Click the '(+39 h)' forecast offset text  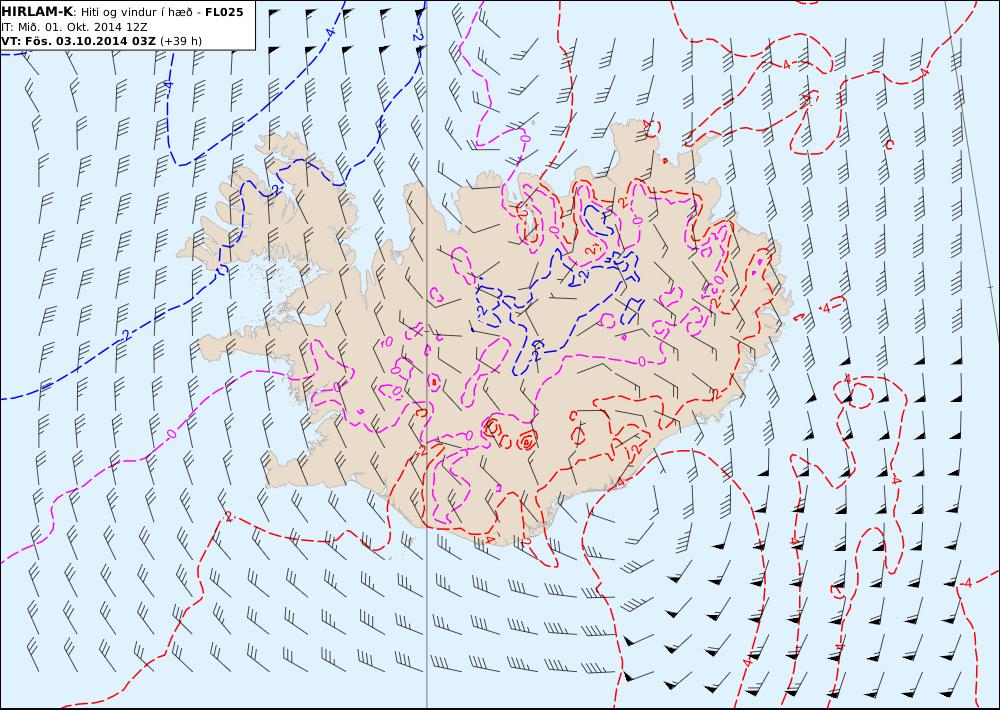pyautogui.click(x=180, y=41)
